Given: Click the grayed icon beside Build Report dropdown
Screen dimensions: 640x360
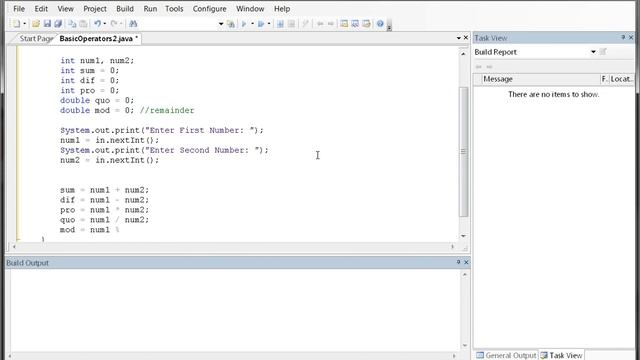Looking at the screenshot, I should [x=603, y=51].
